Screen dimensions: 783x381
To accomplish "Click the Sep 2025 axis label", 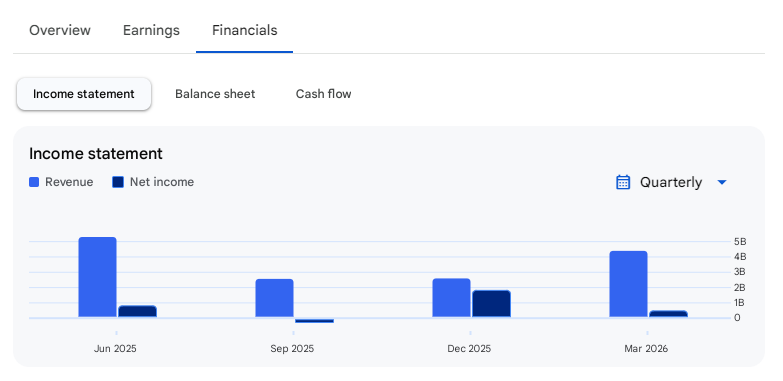I will click(292, 349).
